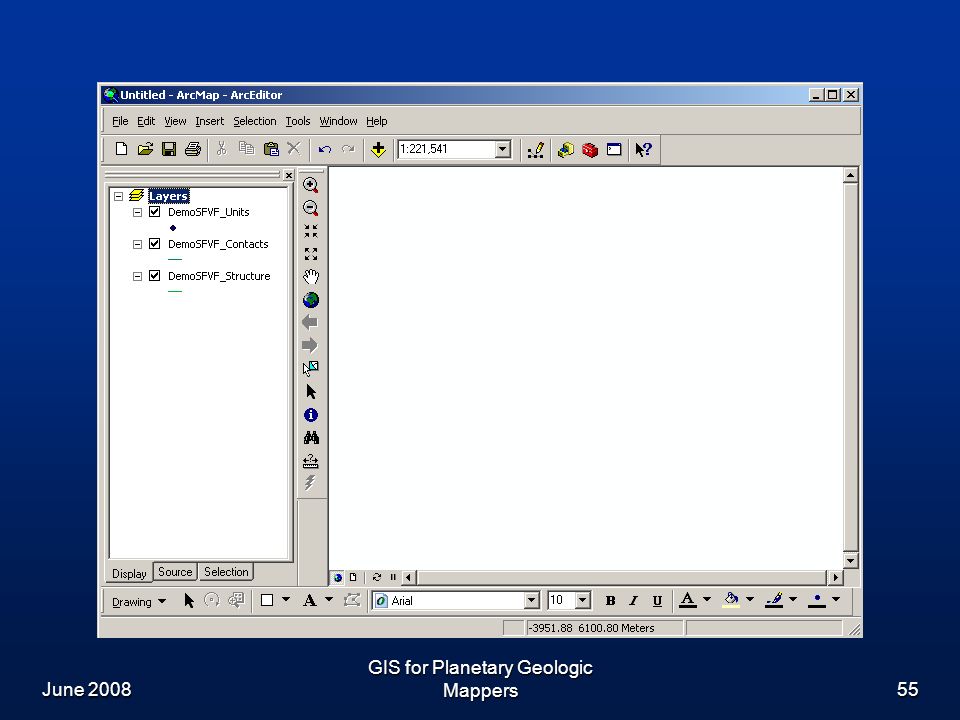Image resolution: width=960 pixels, height=720 pixels.
Task: Open the map scale dropdown
Action: 503,149
